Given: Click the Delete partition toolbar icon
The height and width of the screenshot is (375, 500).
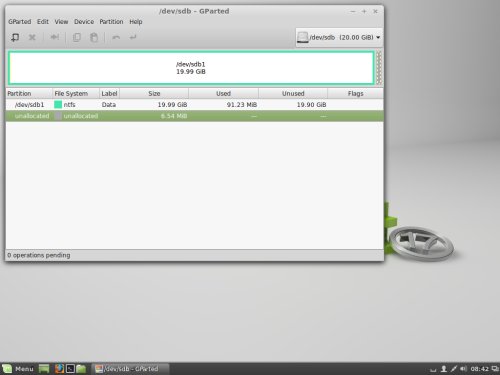Looking at the screenshot, I should click(x=32, y=37).
